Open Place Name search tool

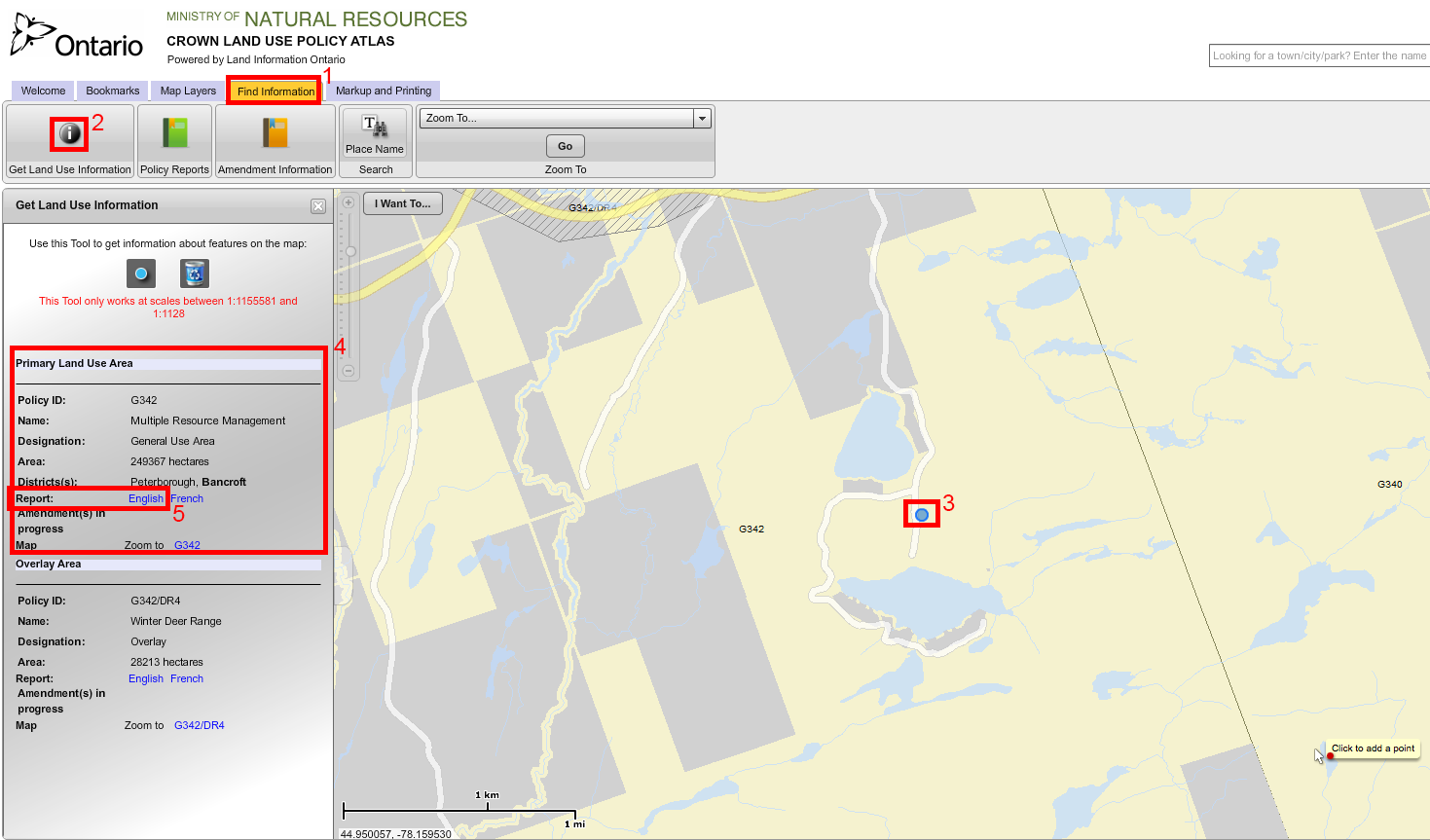(x=375, y=133)
